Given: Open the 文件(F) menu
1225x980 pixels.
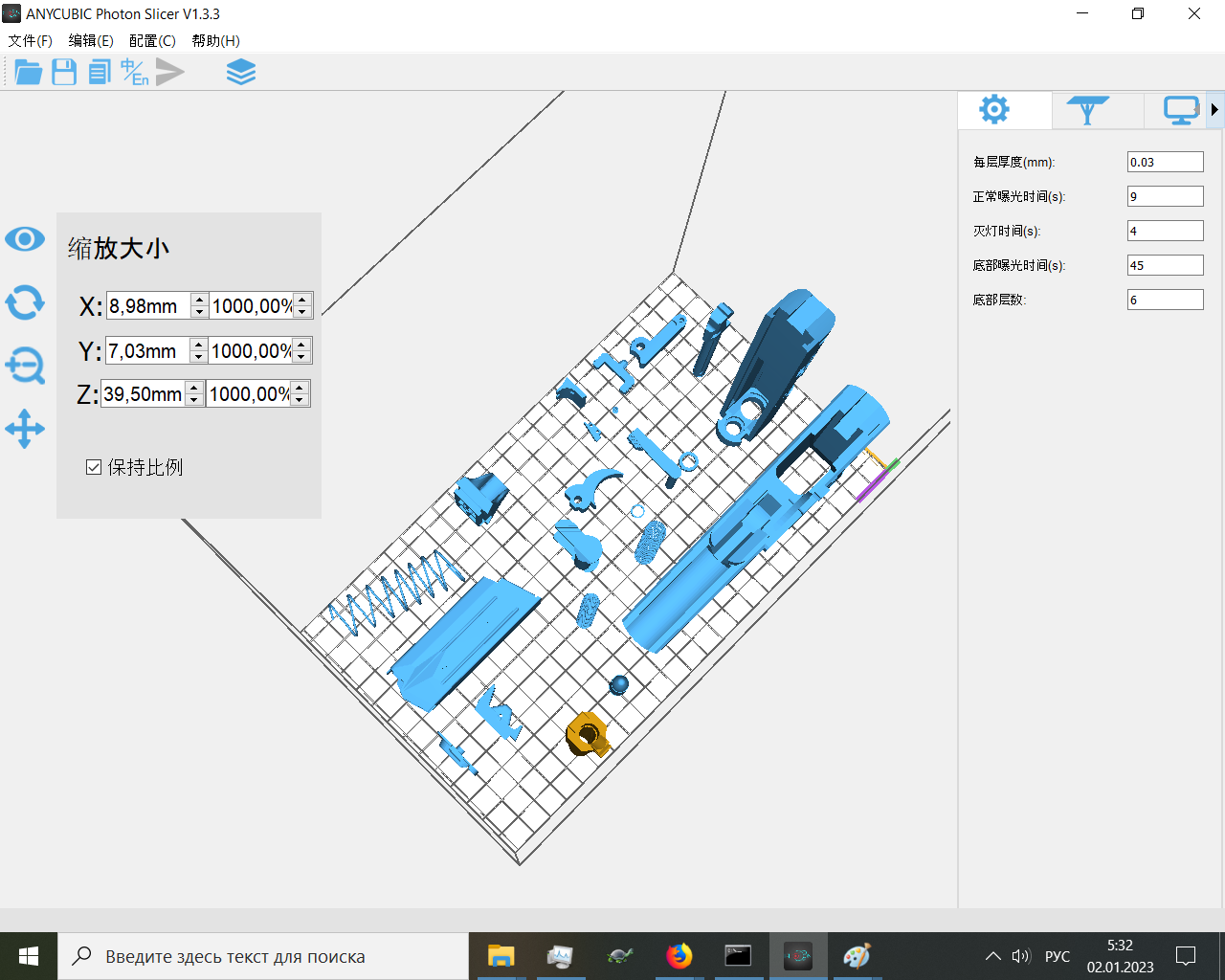Looking at the screenshot, I should (31, 40).
